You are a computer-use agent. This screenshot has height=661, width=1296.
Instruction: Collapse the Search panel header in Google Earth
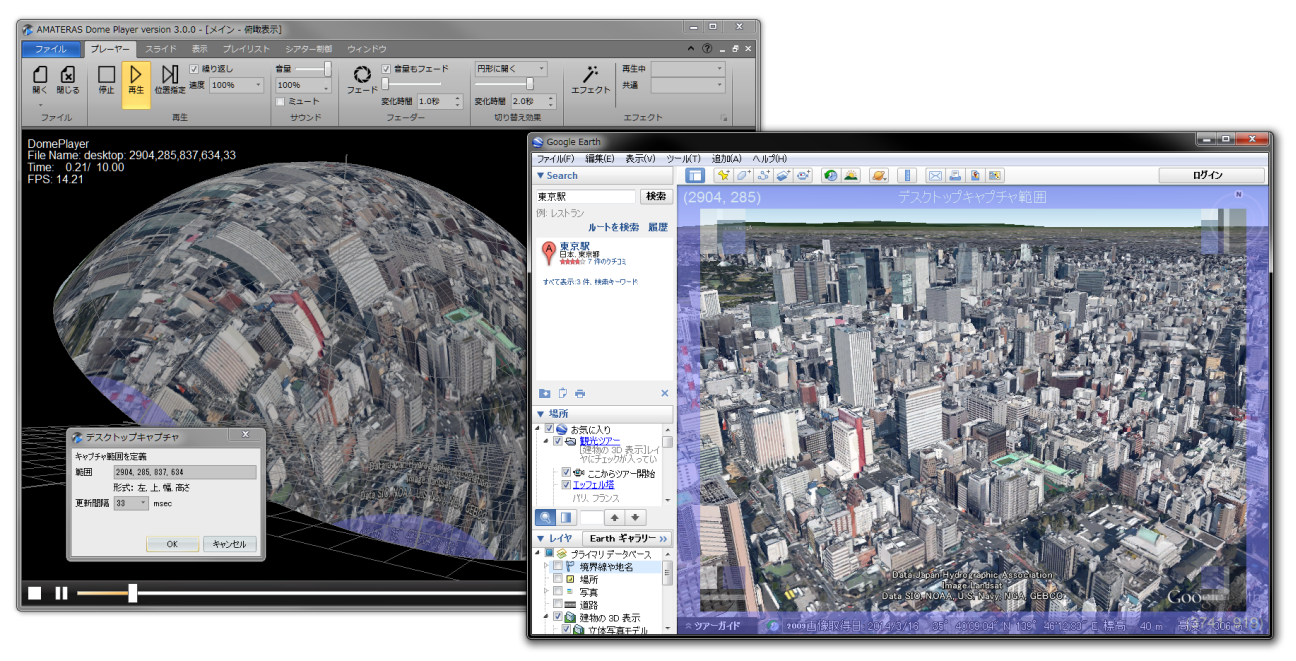point(605,176)
